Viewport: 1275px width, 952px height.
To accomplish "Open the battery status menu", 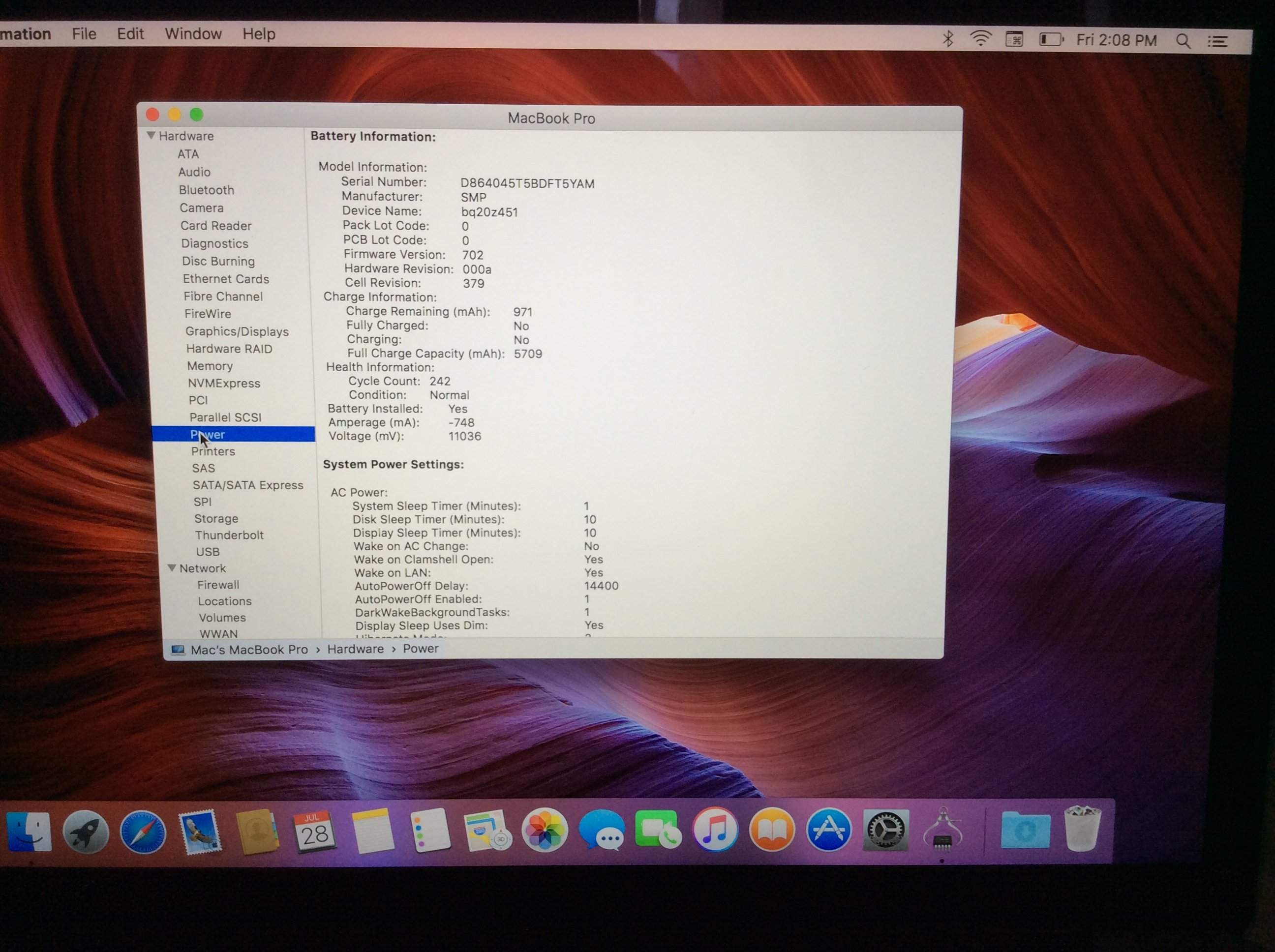I will (x=1051, y=39).
